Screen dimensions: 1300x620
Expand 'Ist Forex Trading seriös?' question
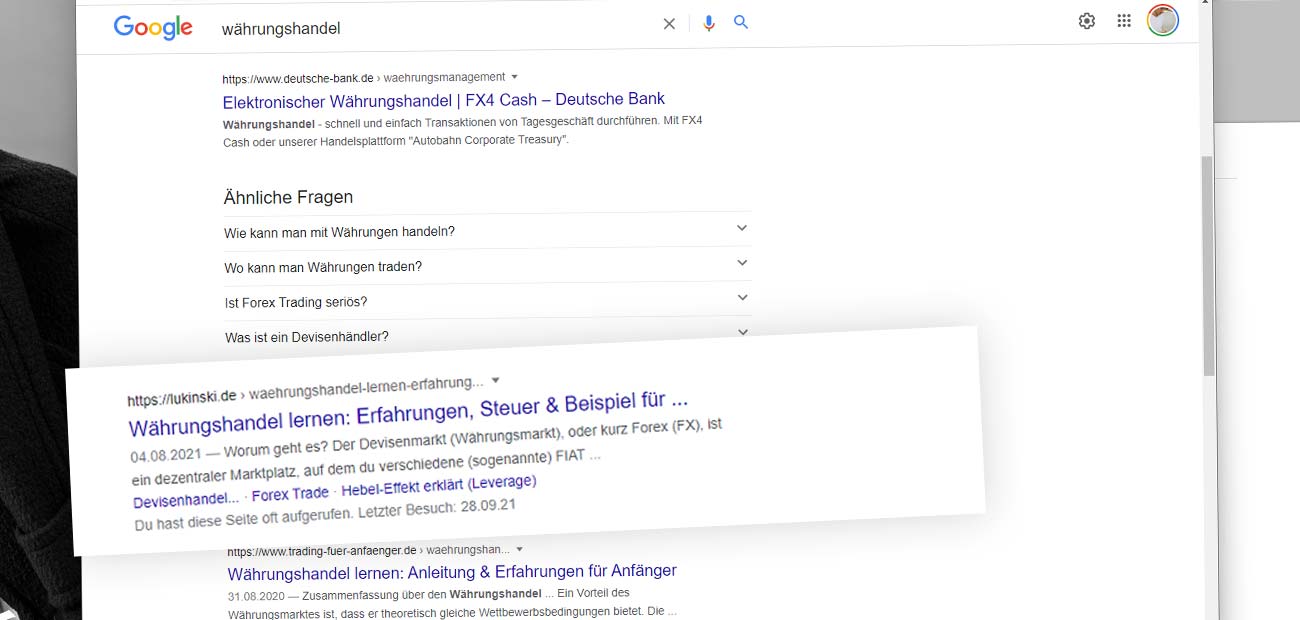487,301
